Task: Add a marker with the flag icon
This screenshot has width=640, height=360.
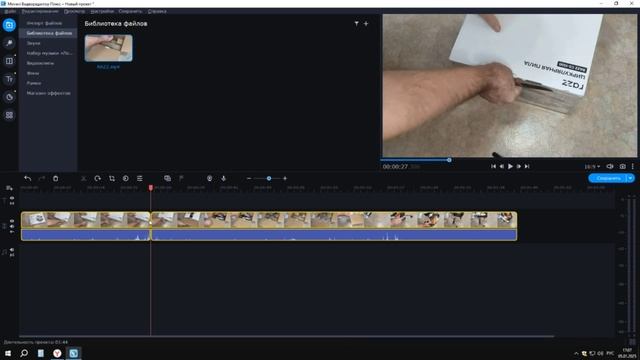Action: 181,178
